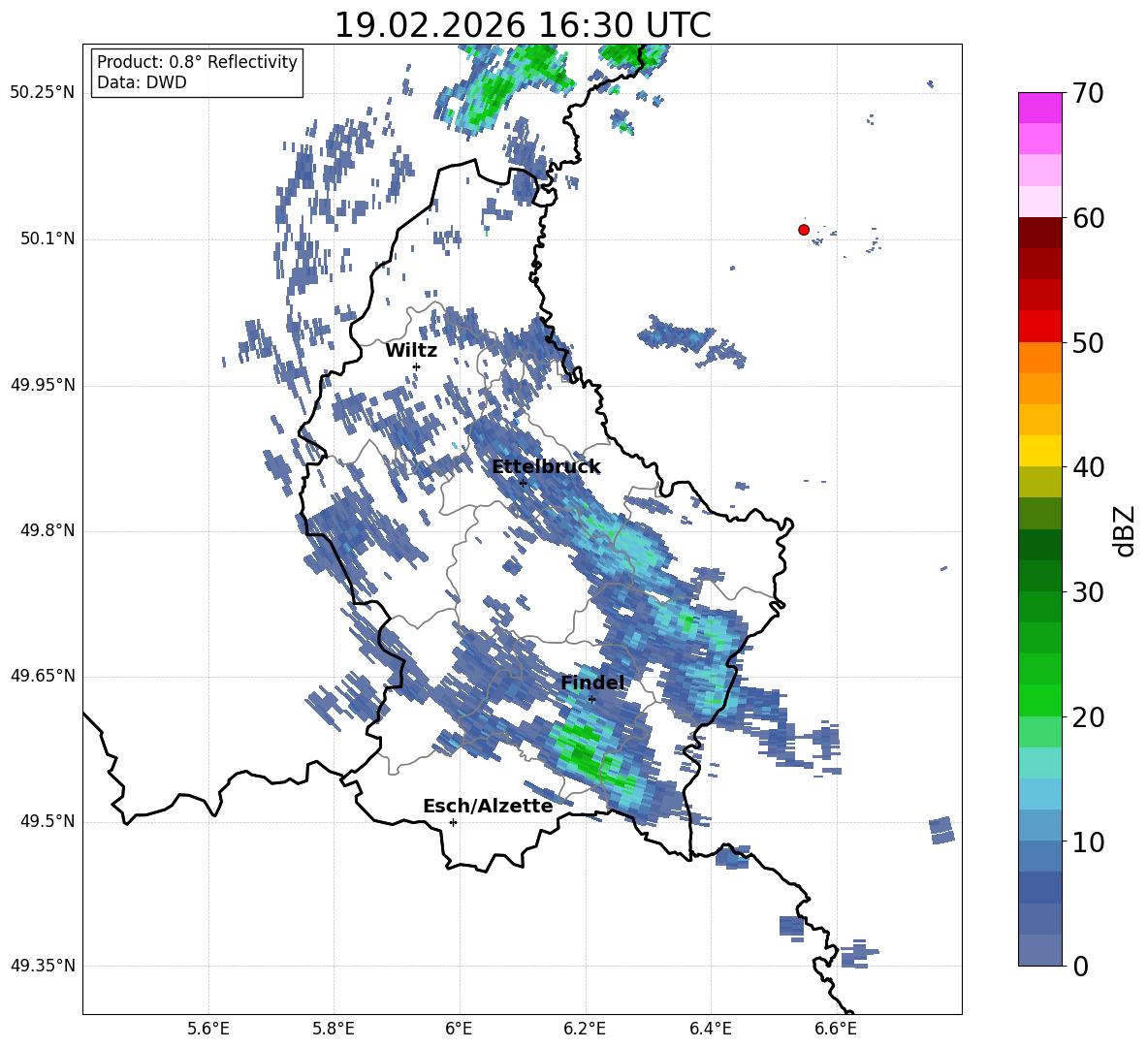Click the 50.1°N latitude label
This screenshot has width=1148, height=1048.
tap(48, 238)
